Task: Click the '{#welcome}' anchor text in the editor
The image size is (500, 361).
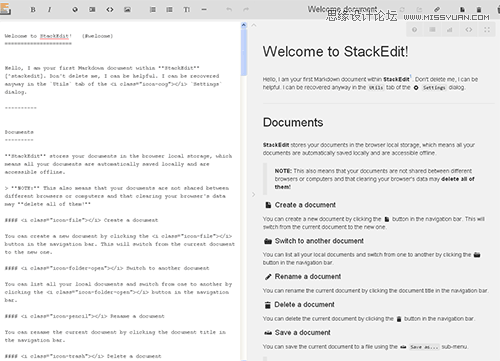Action: tap(98, 36)
